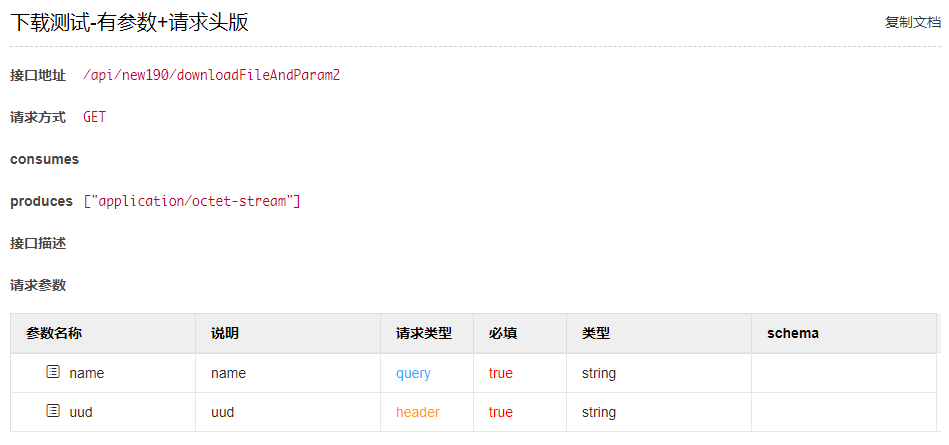Select the string type in the uud row
The width and height of the screenshot is (949, 445).
[x=599, y=412]
